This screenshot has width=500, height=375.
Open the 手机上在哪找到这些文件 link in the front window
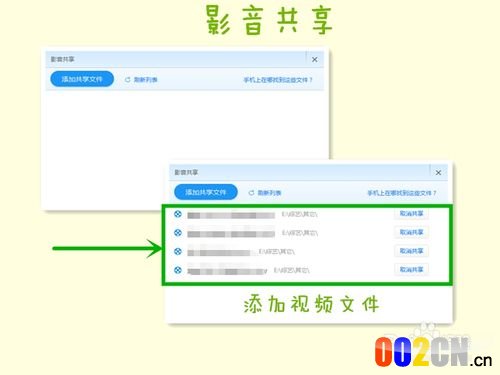[x=402, y=193]
